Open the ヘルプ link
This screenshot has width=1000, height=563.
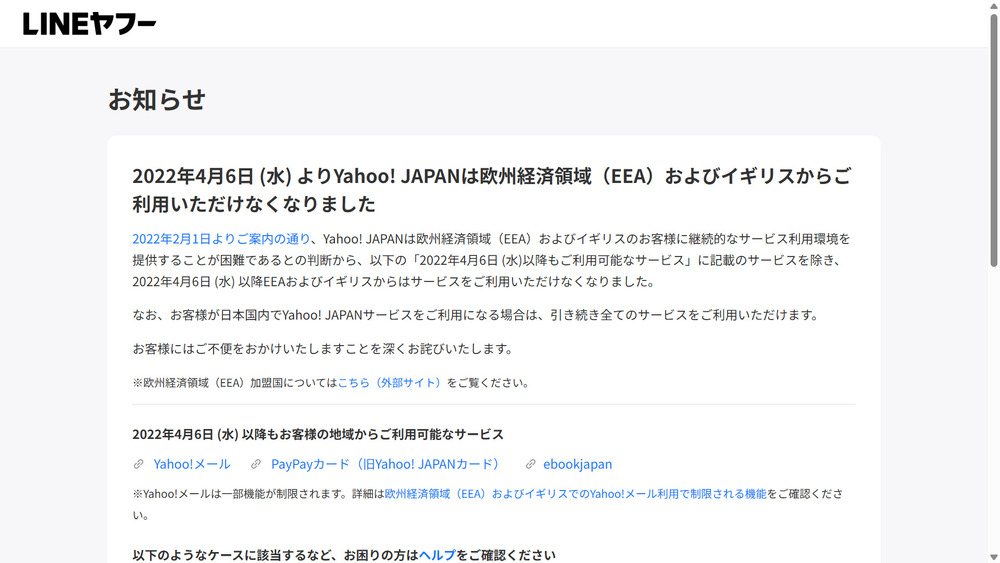tap(437, 555)
